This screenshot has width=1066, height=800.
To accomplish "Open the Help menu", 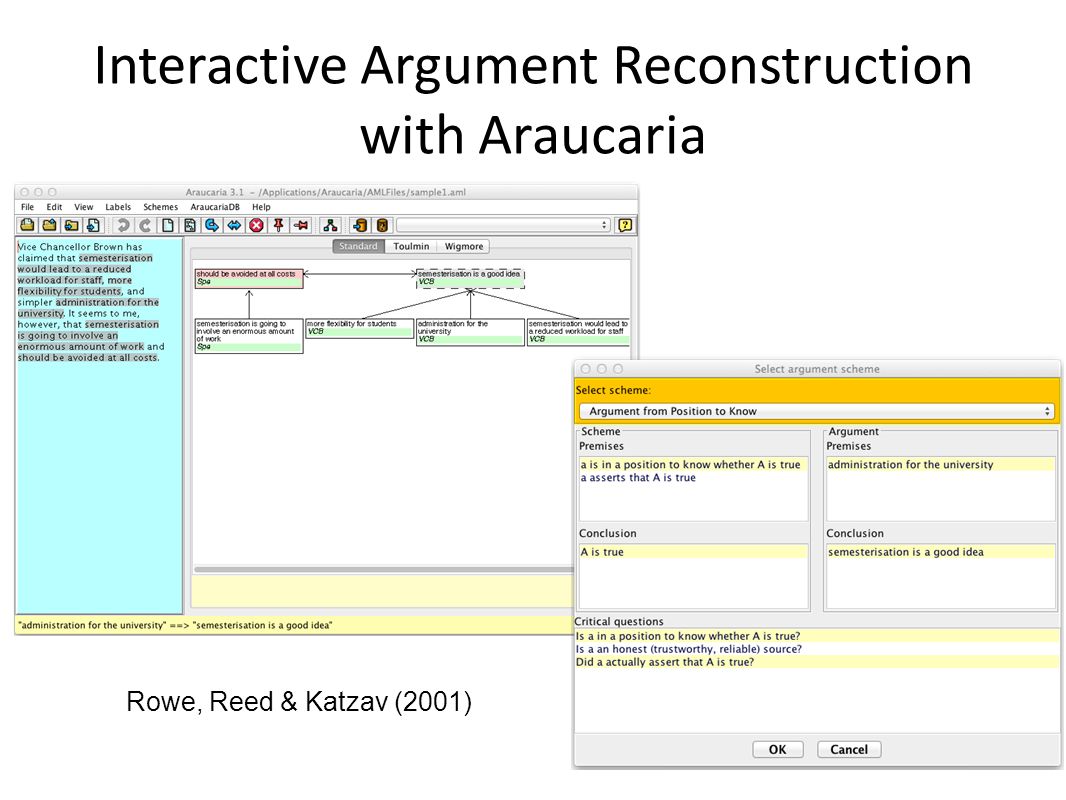I will (261, 207).
